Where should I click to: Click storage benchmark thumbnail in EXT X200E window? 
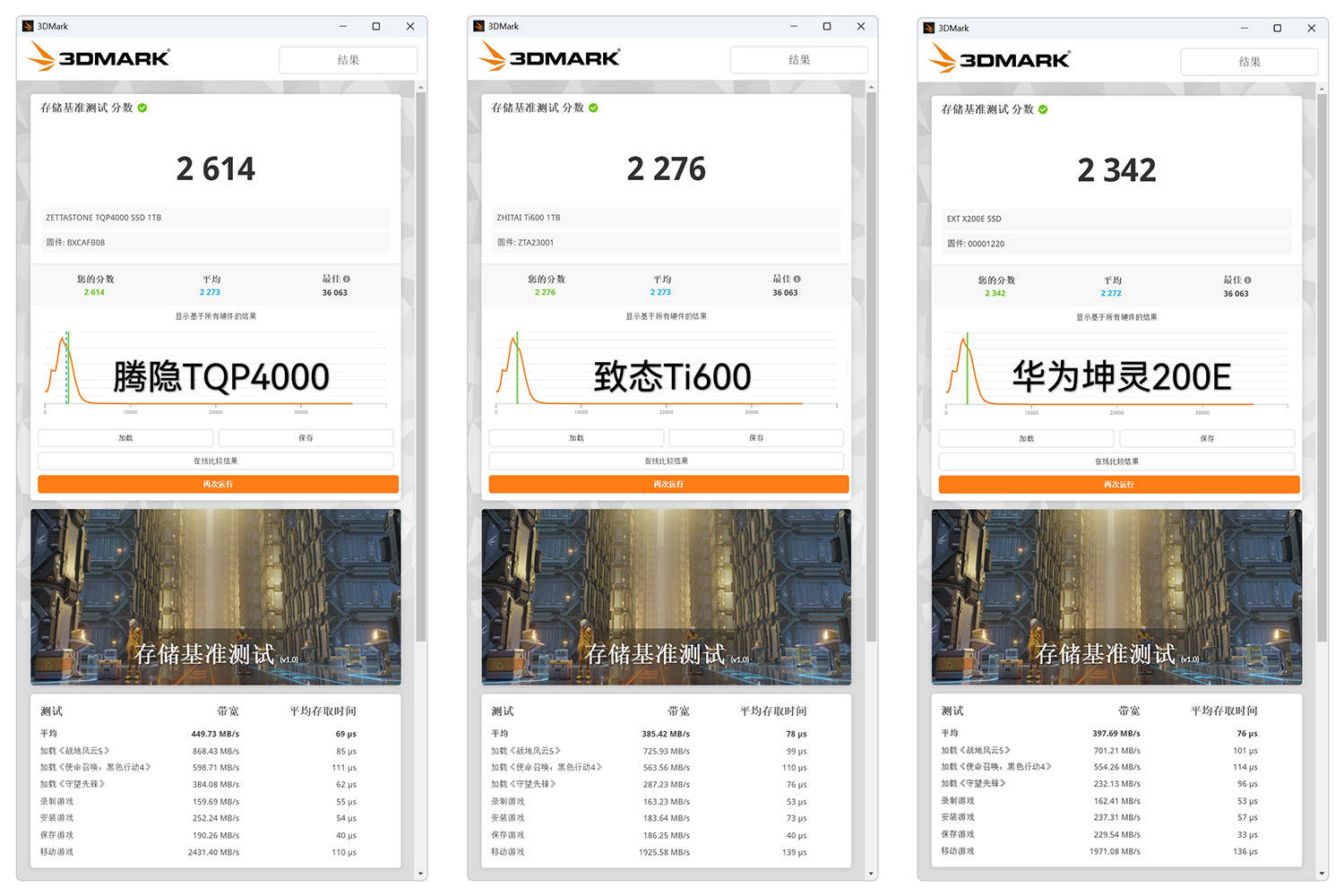coord(1117,598)
